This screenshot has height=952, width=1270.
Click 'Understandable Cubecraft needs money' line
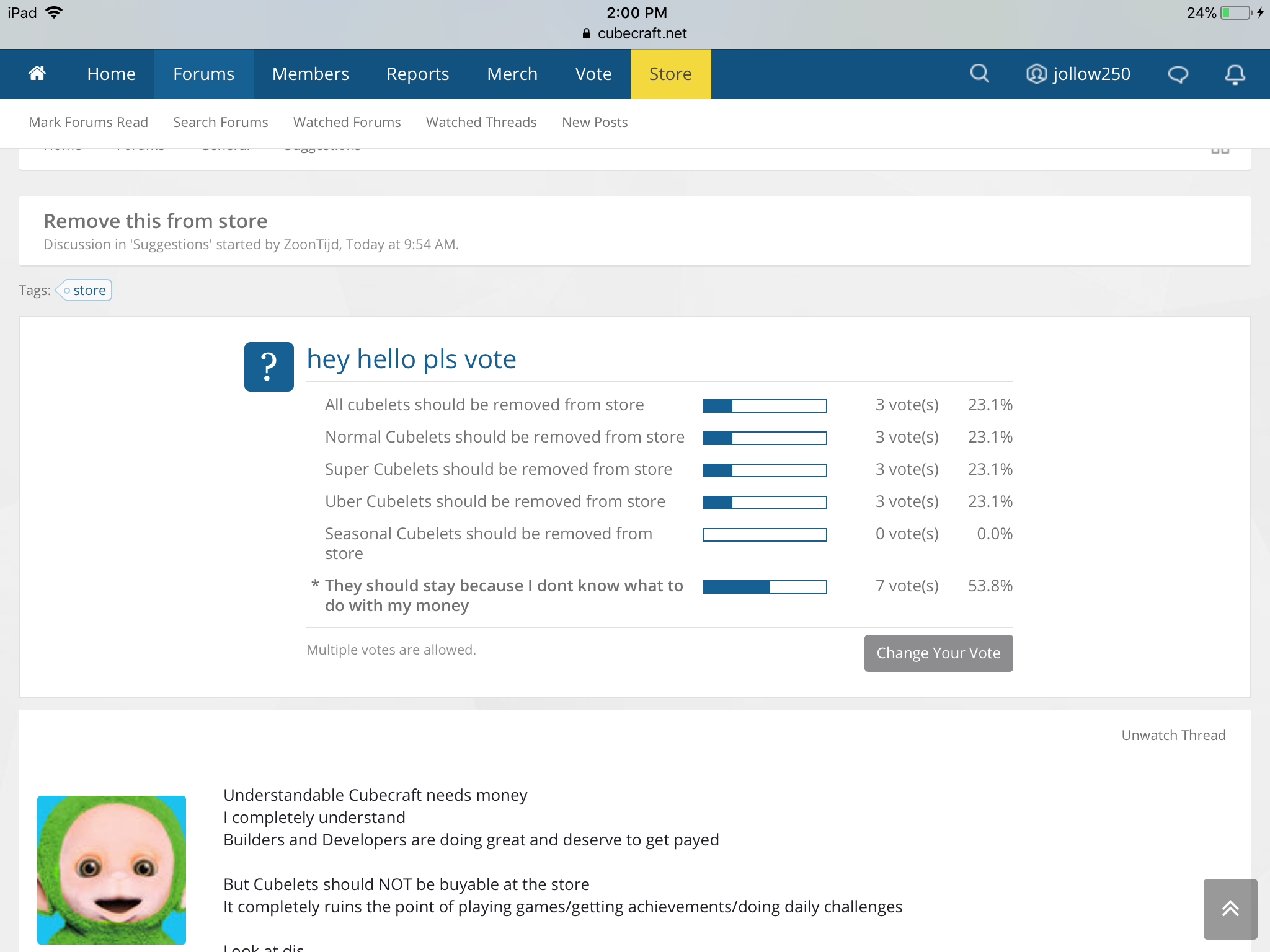(375, 795)
